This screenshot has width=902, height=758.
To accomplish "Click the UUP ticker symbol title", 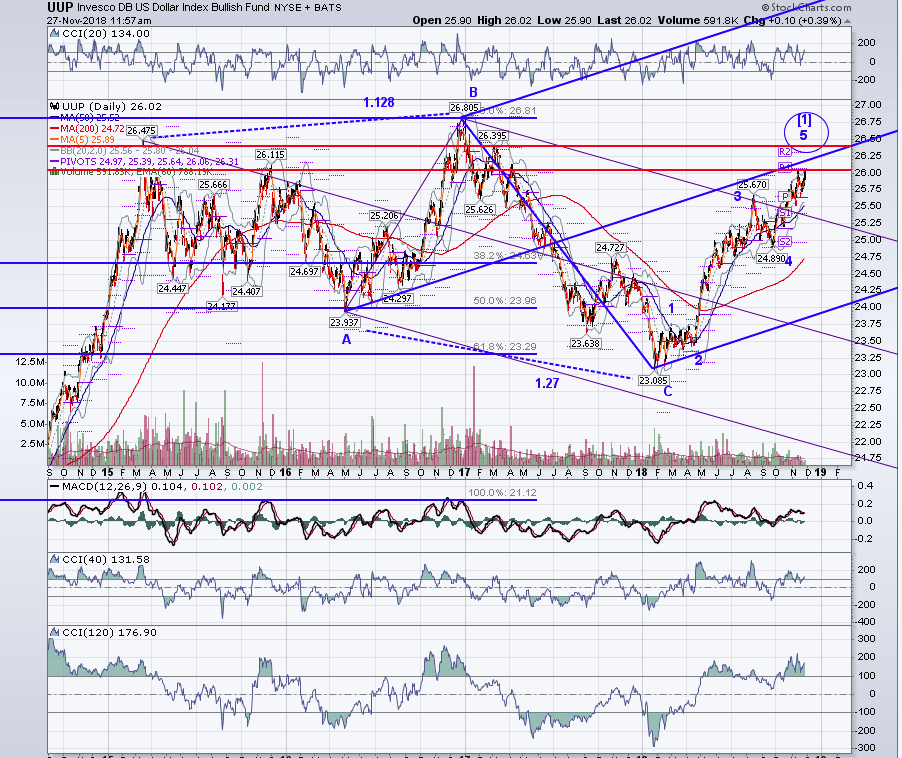I will [60, 7].
